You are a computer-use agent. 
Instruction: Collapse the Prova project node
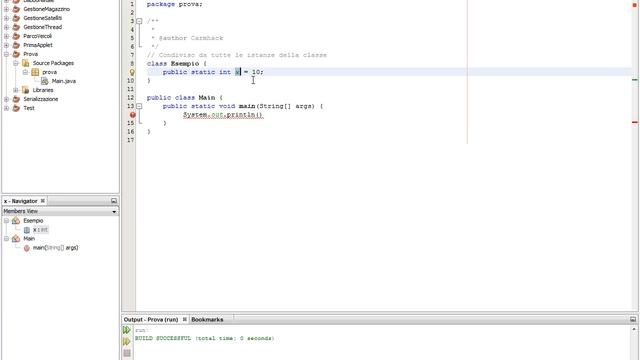(7, 54)
